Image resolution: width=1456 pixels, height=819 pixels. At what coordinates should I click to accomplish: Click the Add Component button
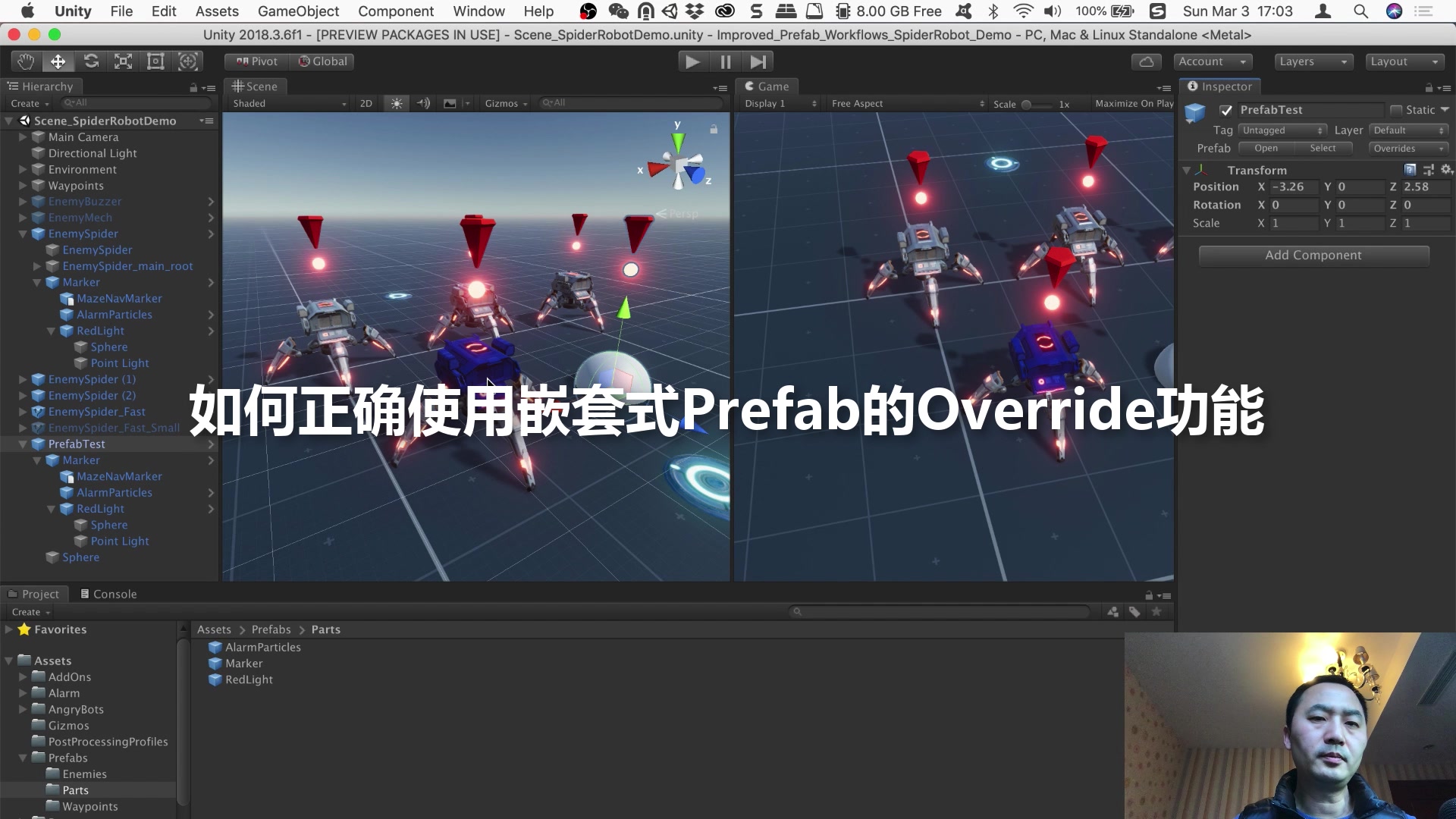1313,255
